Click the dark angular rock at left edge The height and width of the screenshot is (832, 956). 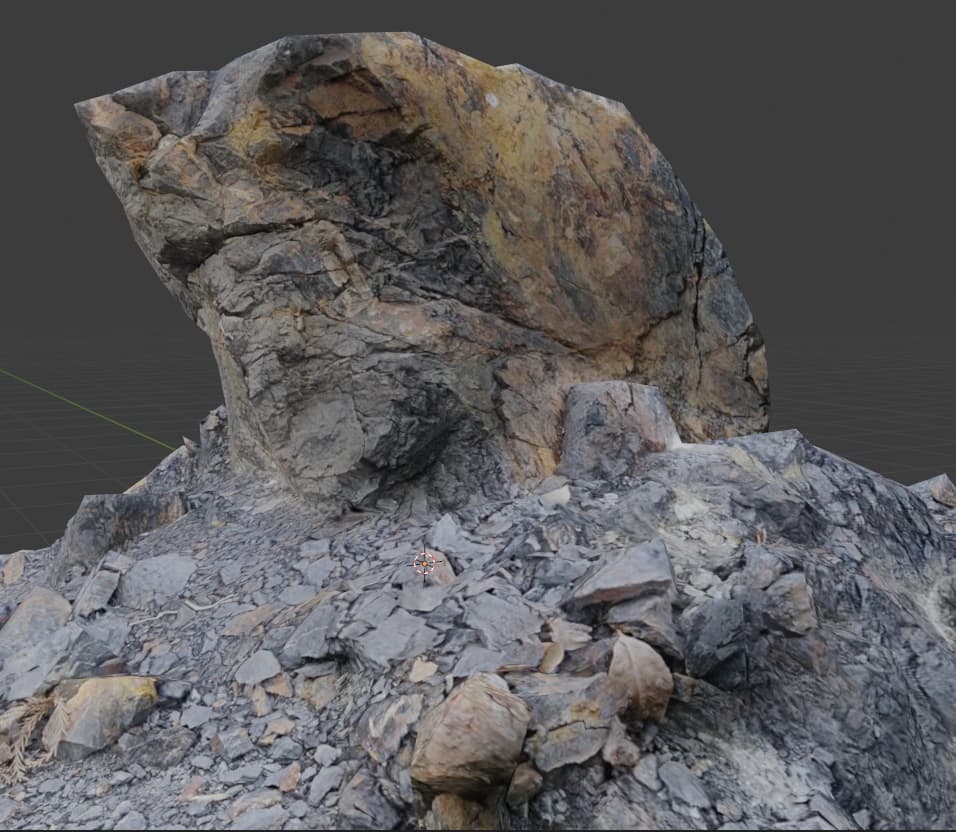pos(110,520)
